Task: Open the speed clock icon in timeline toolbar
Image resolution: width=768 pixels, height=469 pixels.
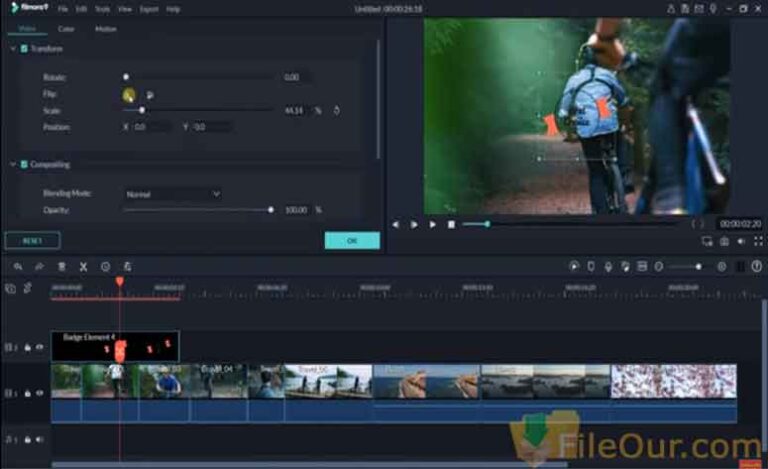Action: pyautogui.click(x=105, y=267)
